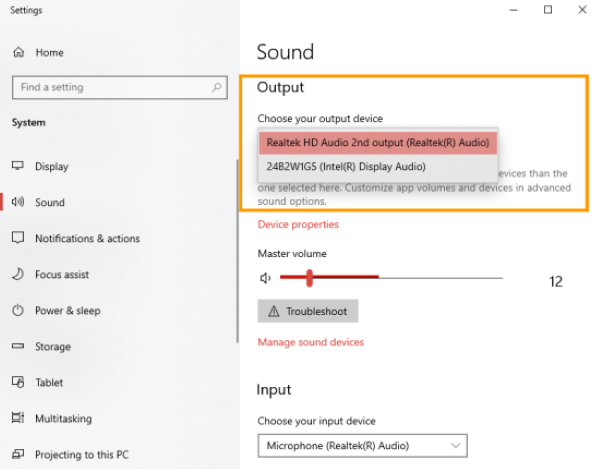Open the Manage sound devices link

point(310,342)
